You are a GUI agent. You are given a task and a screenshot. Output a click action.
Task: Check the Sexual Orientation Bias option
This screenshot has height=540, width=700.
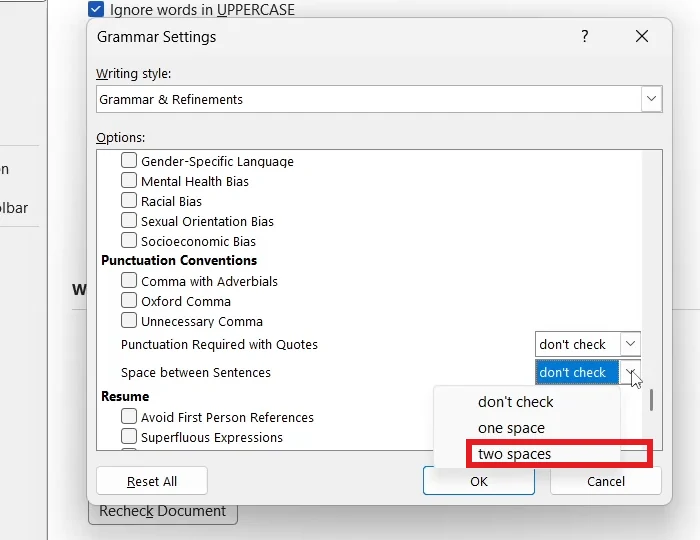coord(129,220)
